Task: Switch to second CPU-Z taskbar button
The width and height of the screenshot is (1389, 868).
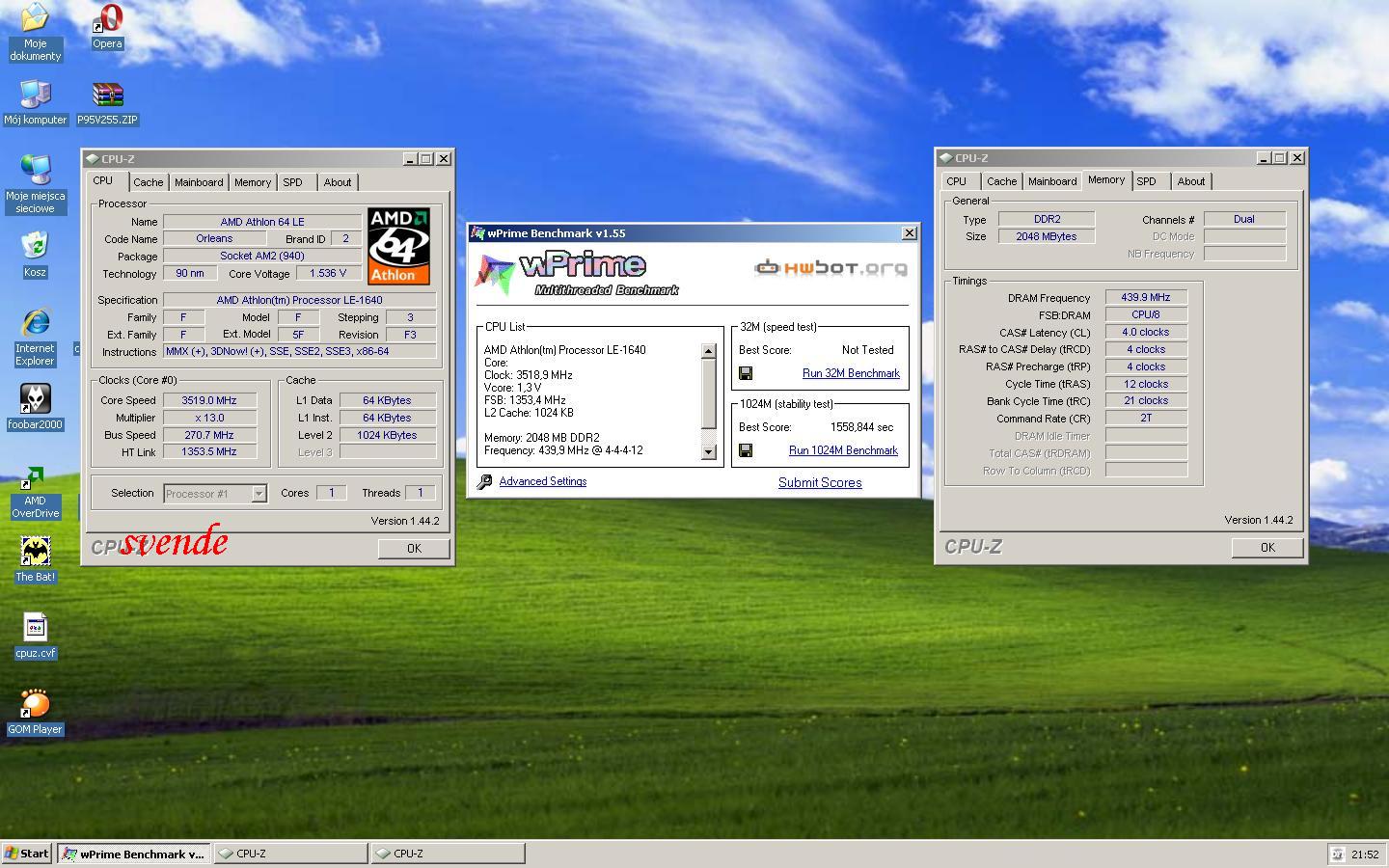Action: 449,854
